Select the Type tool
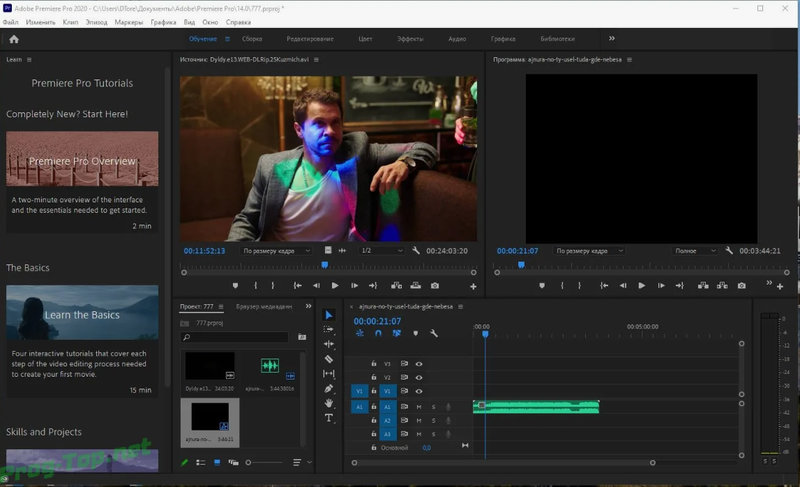This screenshot has height=487, width=800. (329, 418)
